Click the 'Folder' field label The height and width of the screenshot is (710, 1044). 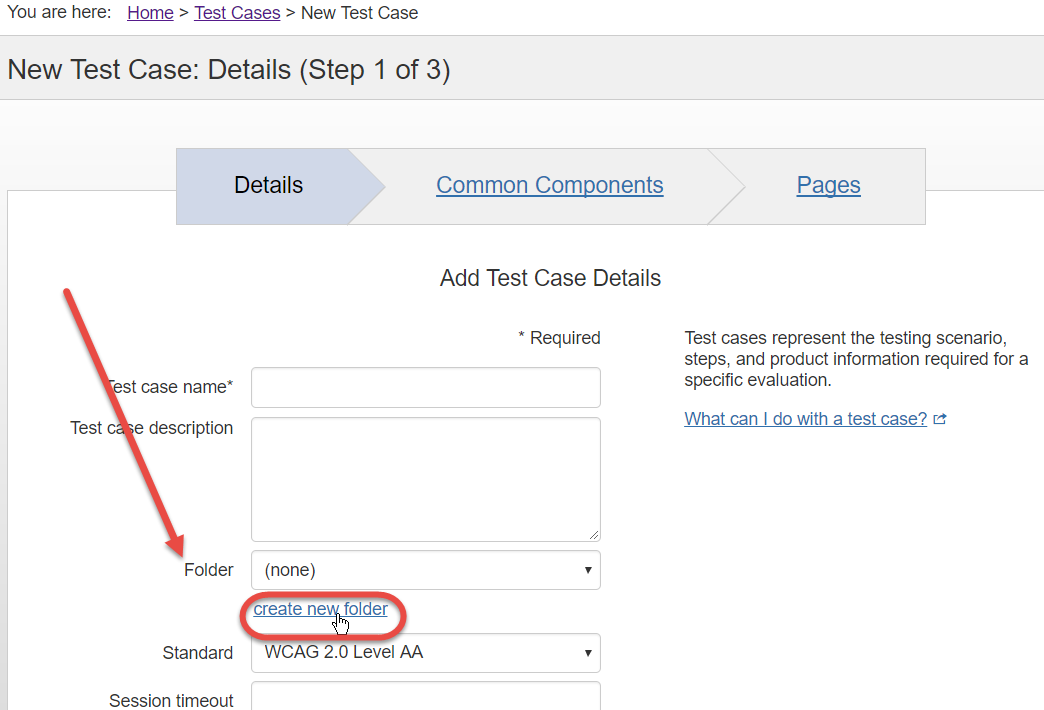[208, 570]
